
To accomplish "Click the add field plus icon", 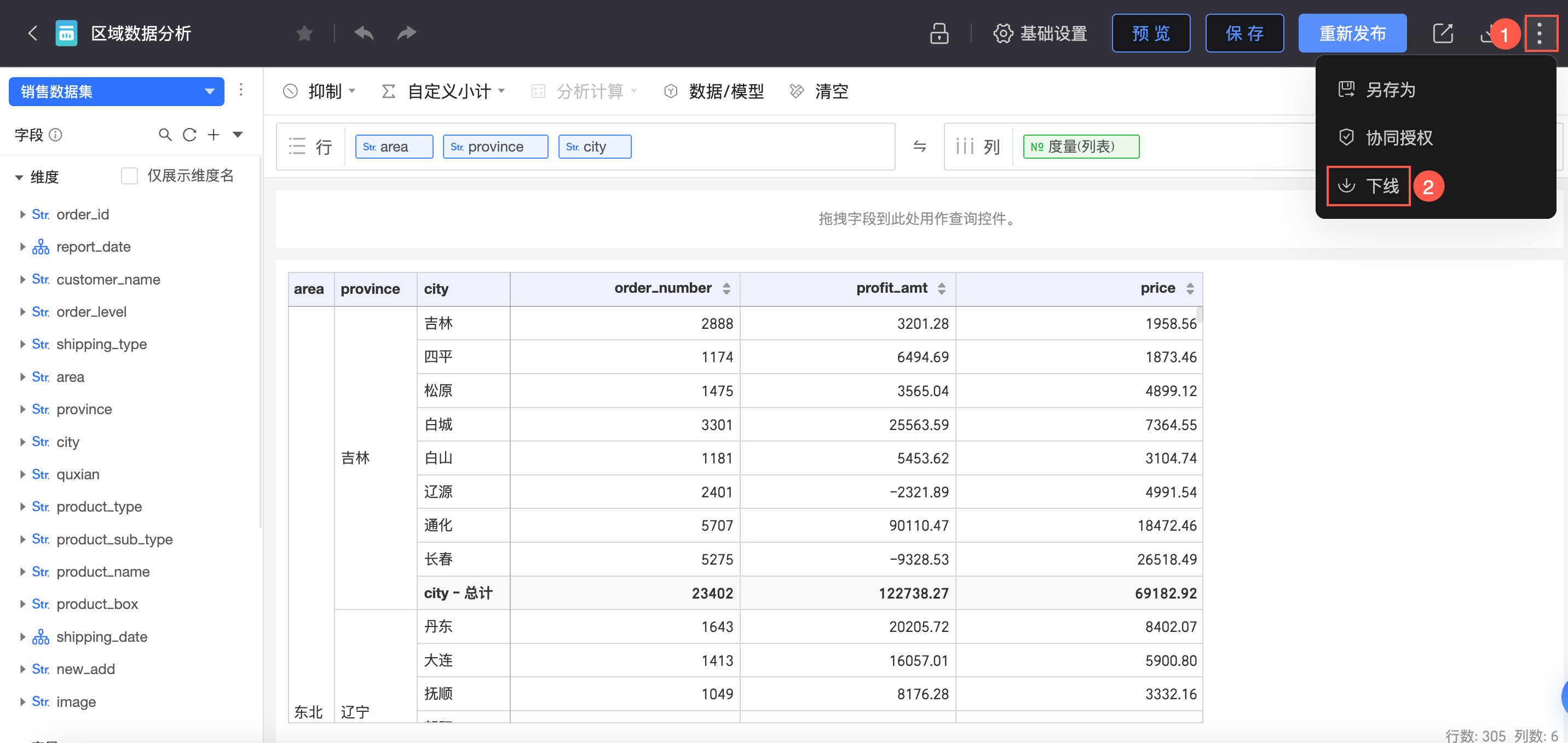I will [x=214, y=135].
